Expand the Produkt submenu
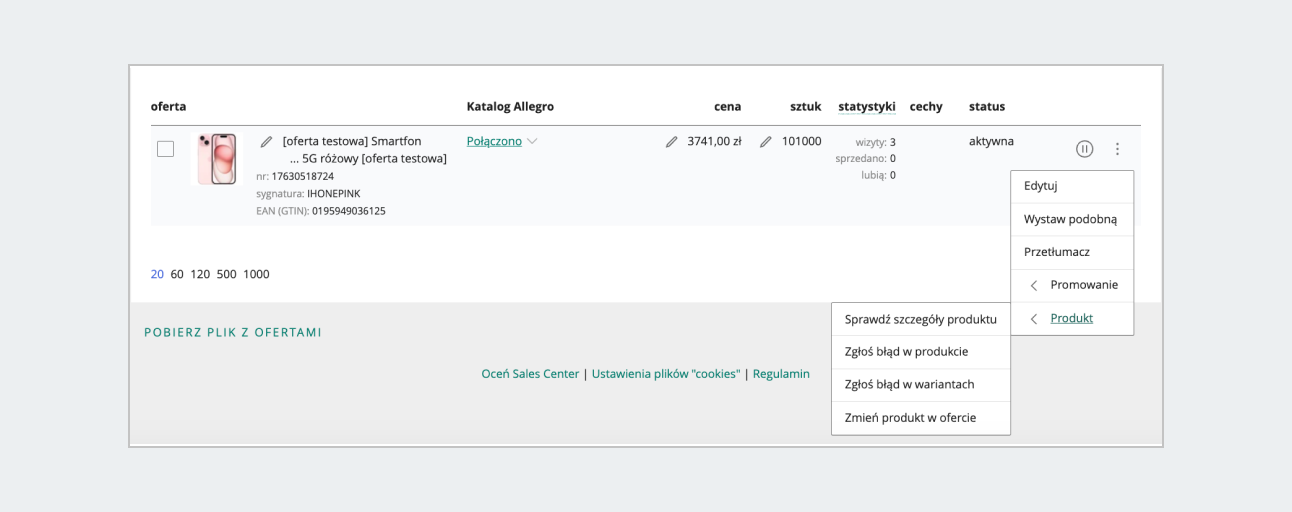Screen dimensions: 1292x512 pyautogui.click(x=1071, y=318)
